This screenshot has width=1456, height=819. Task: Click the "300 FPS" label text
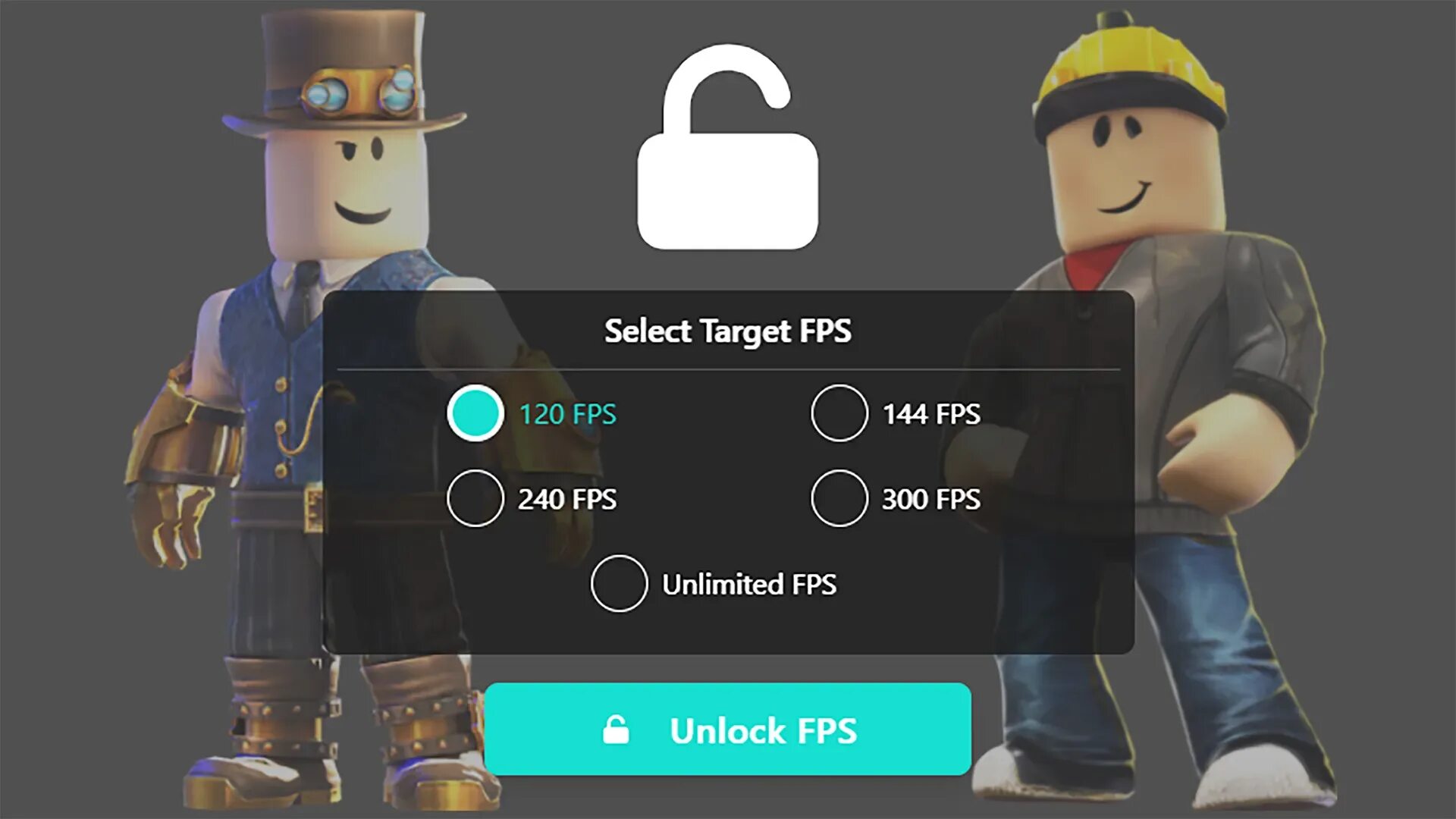coord(931,499)
